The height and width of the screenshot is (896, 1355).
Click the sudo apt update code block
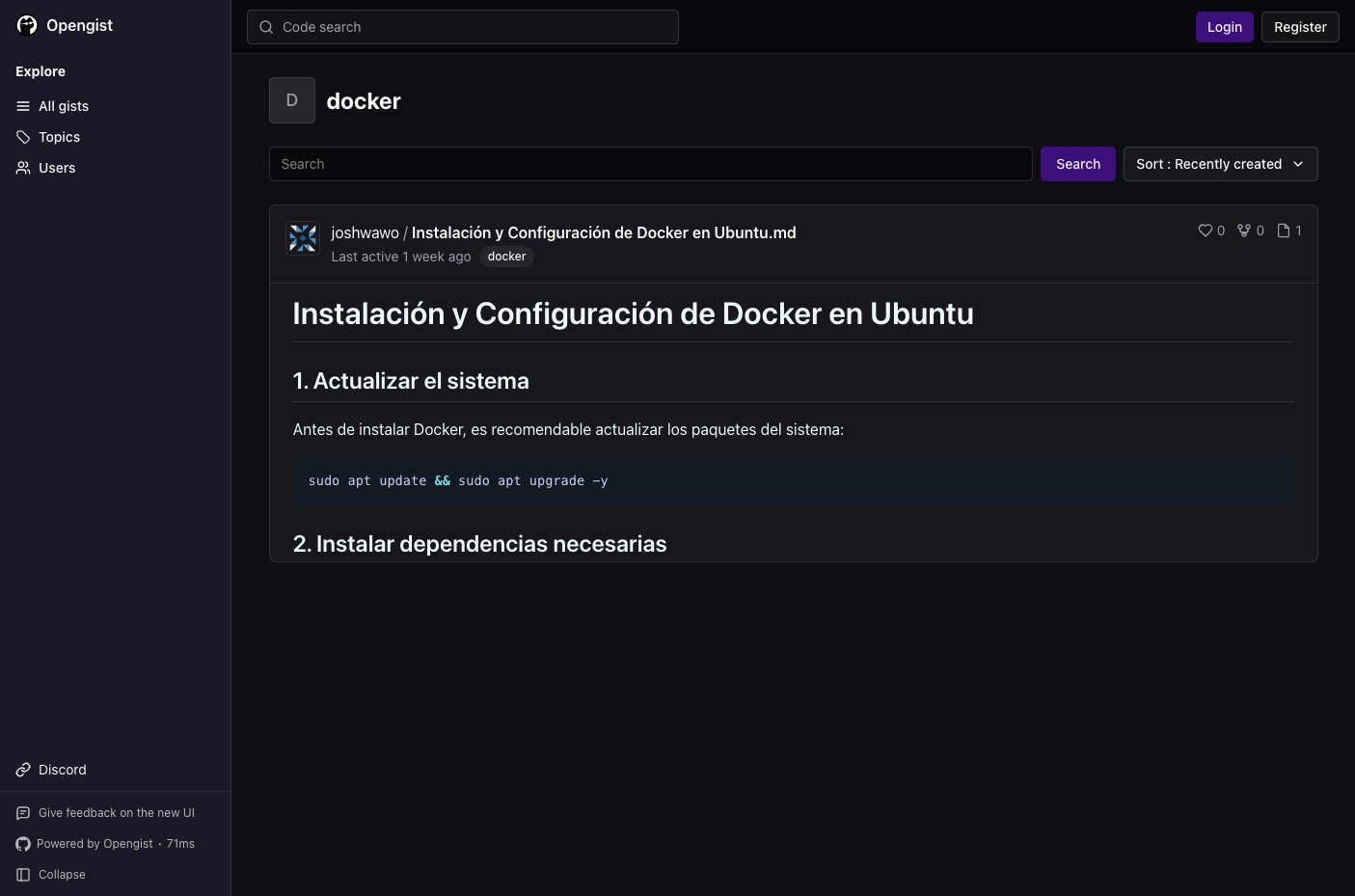794,481
